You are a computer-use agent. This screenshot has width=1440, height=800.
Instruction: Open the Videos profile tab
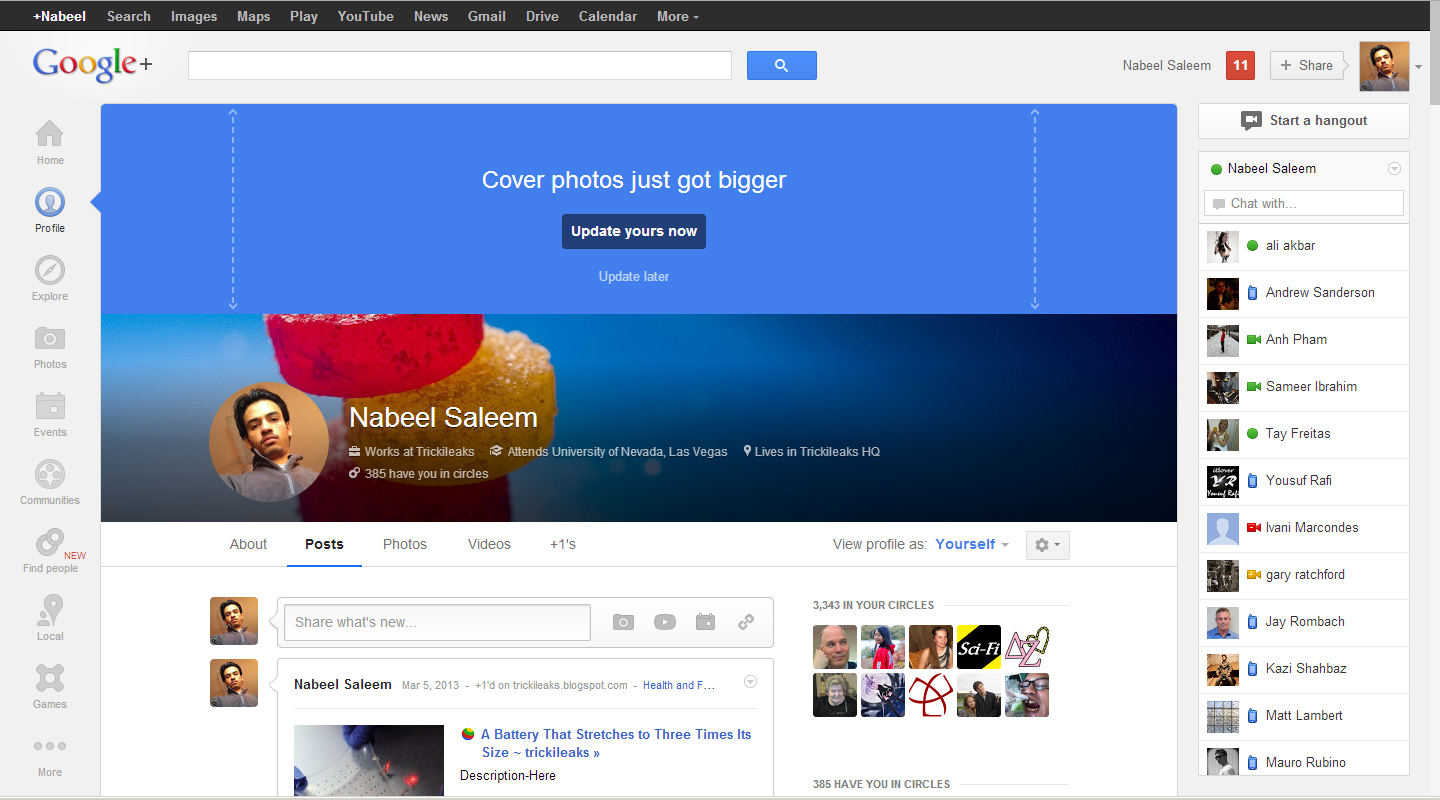[x=489, y=545]
